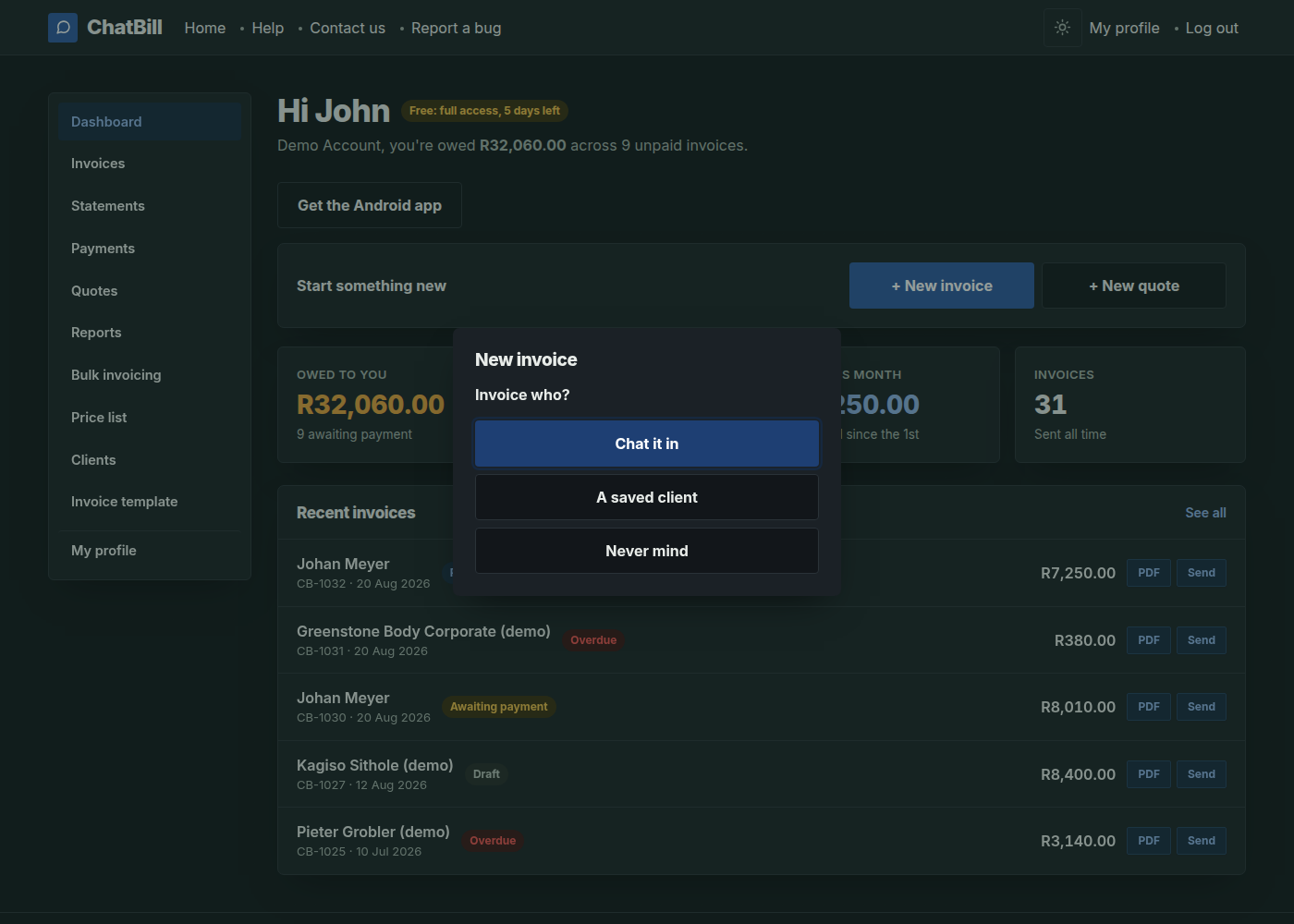Click the ChatBill speech bubble logo icon
The width and height of the screenshot is (1294, 924).
click(63, 28)
